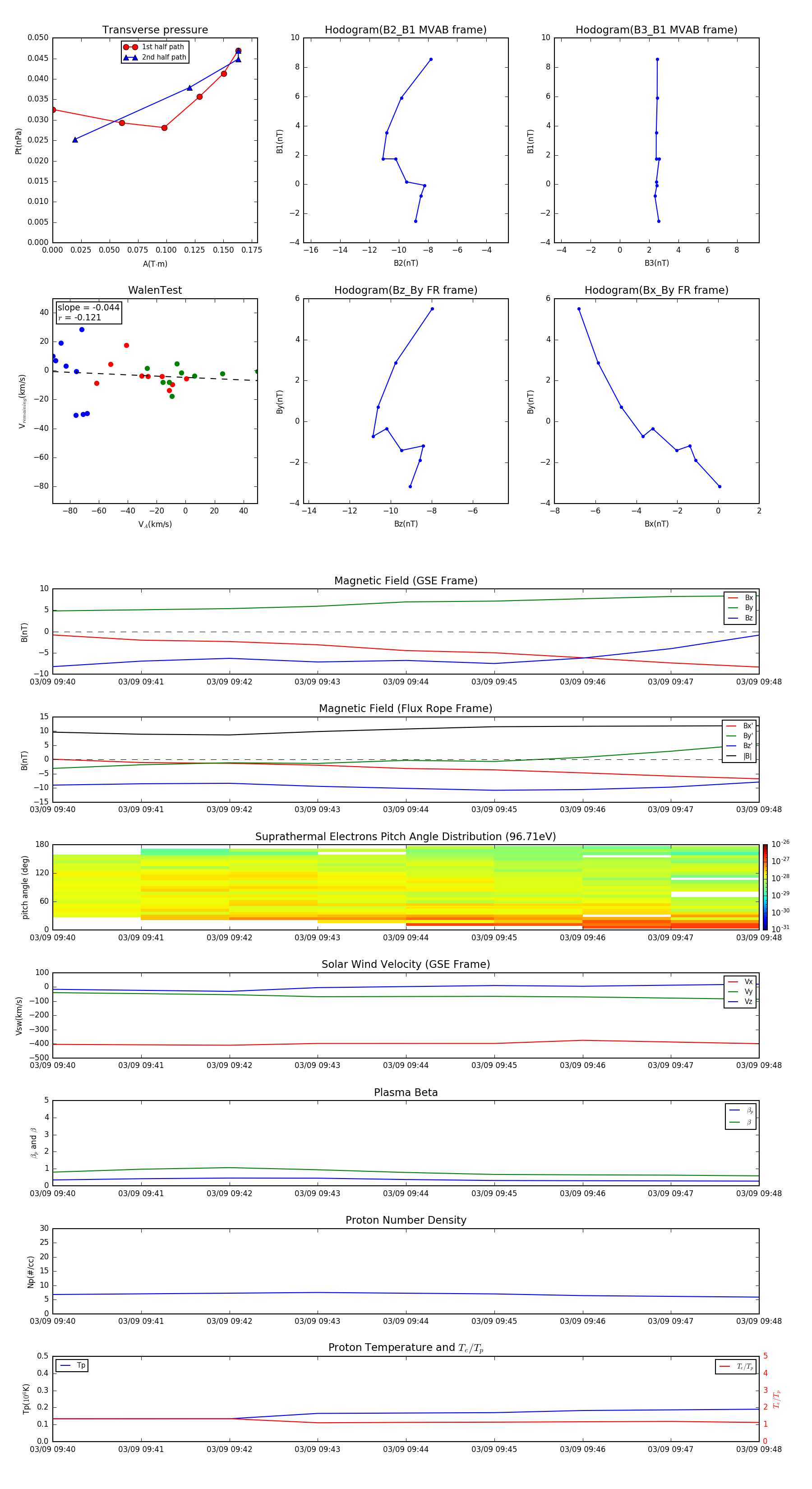This screenshot has height=1489, width=812.
Task: Click the 'Hodogram(B2_B1 MVAB frame)' title
Action: [406, 30]
